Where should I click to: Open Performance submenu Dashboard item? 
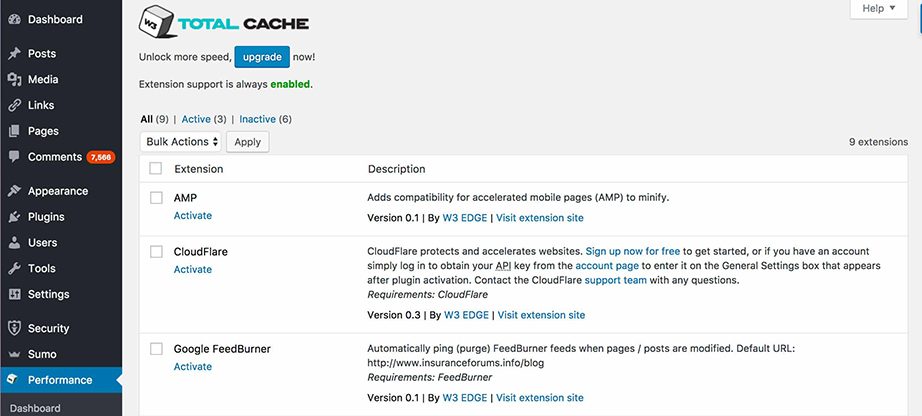[35, 408]
